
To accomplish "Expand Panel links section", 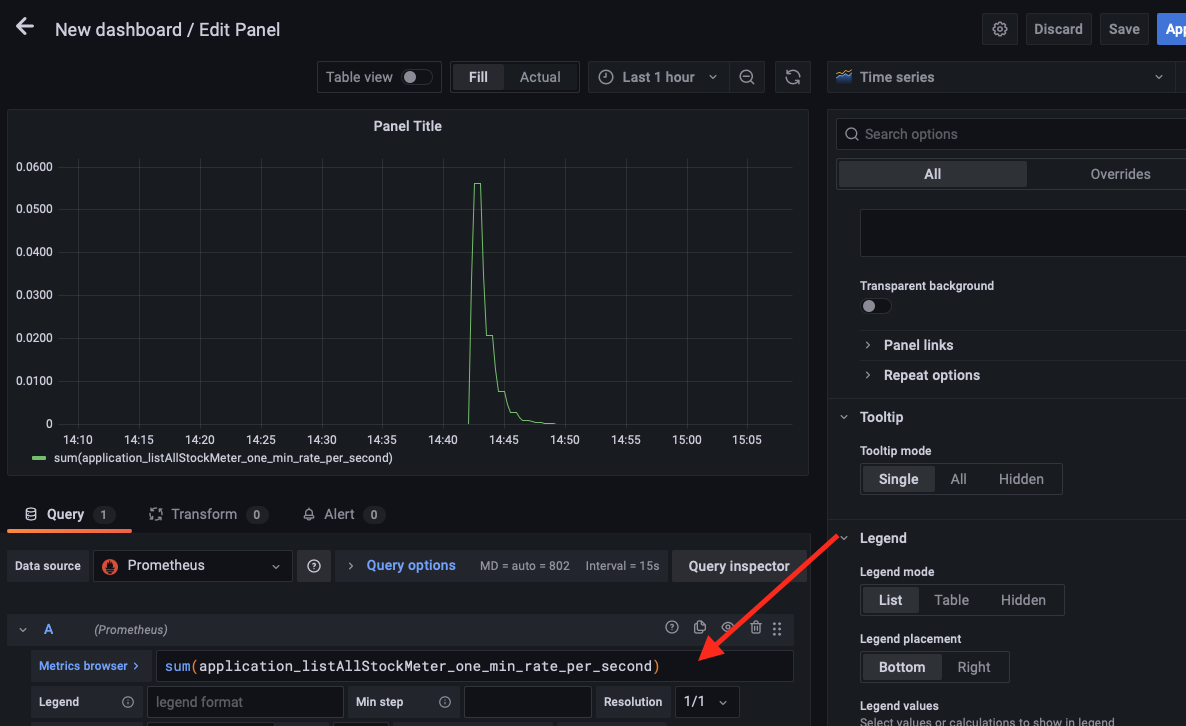I will pos(918,345).
